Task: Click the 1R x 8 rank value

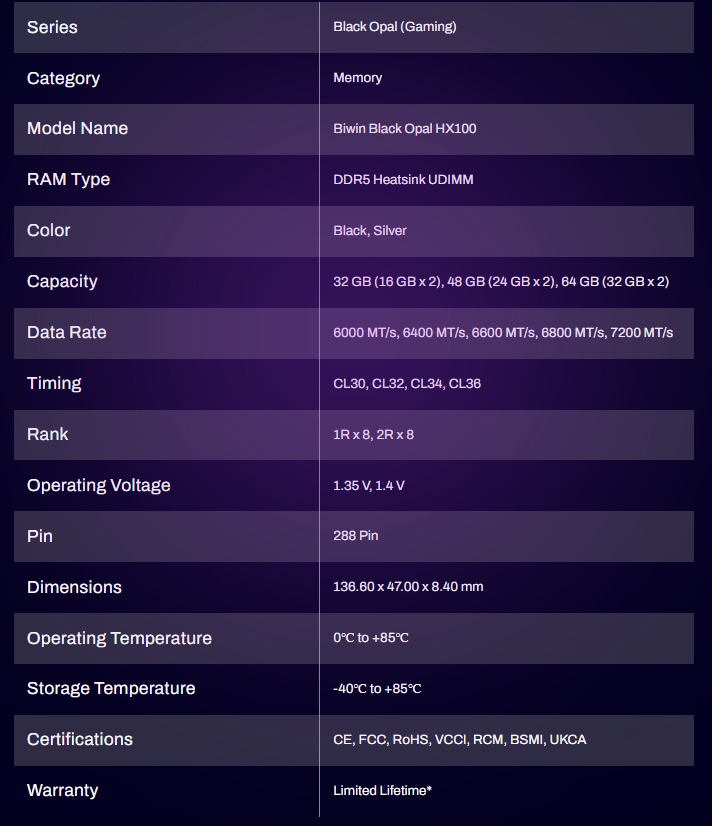Action: click(x=373, y=435)
